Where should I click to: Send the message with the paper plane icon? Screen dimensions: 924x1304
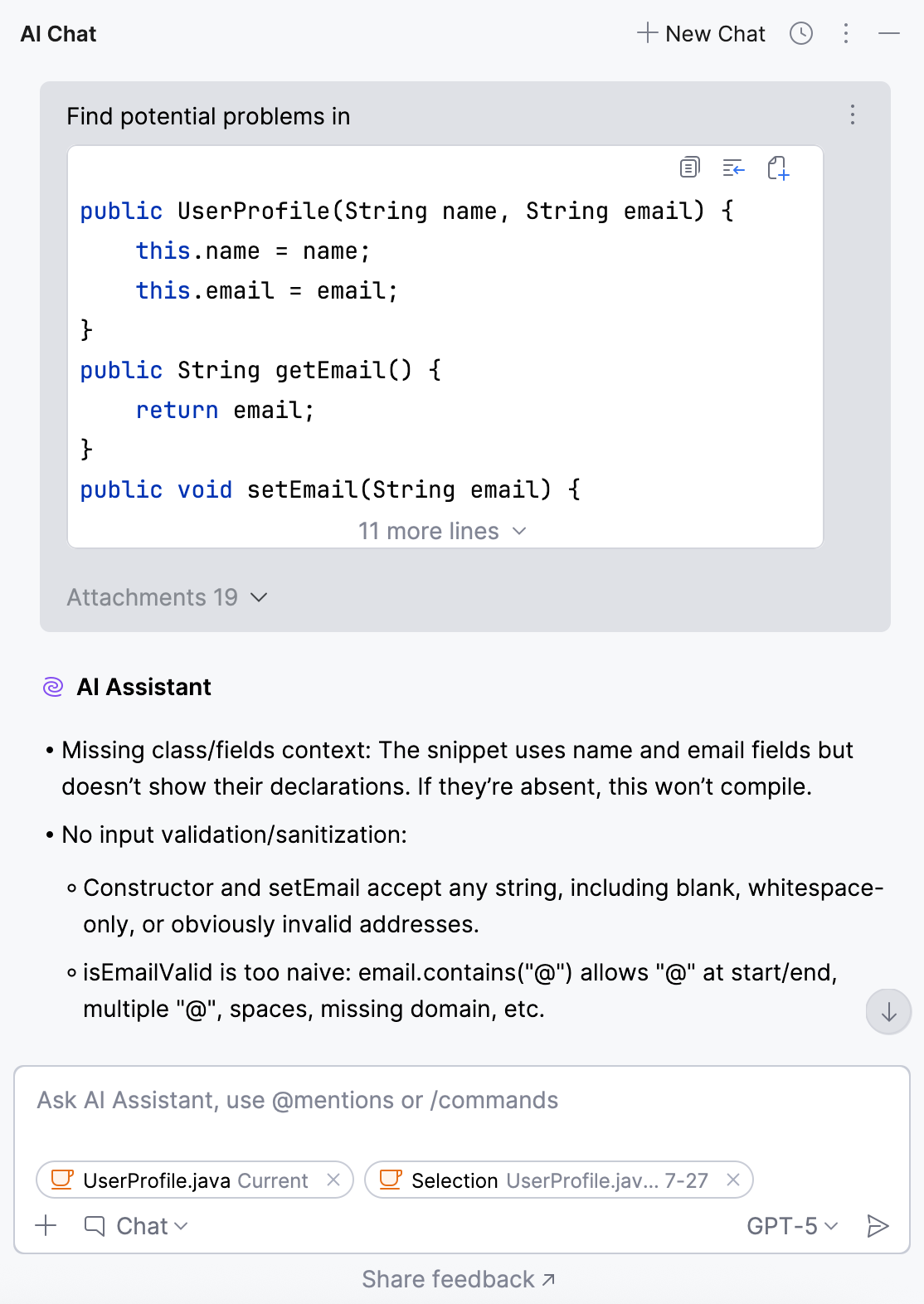pos(878,1224)
